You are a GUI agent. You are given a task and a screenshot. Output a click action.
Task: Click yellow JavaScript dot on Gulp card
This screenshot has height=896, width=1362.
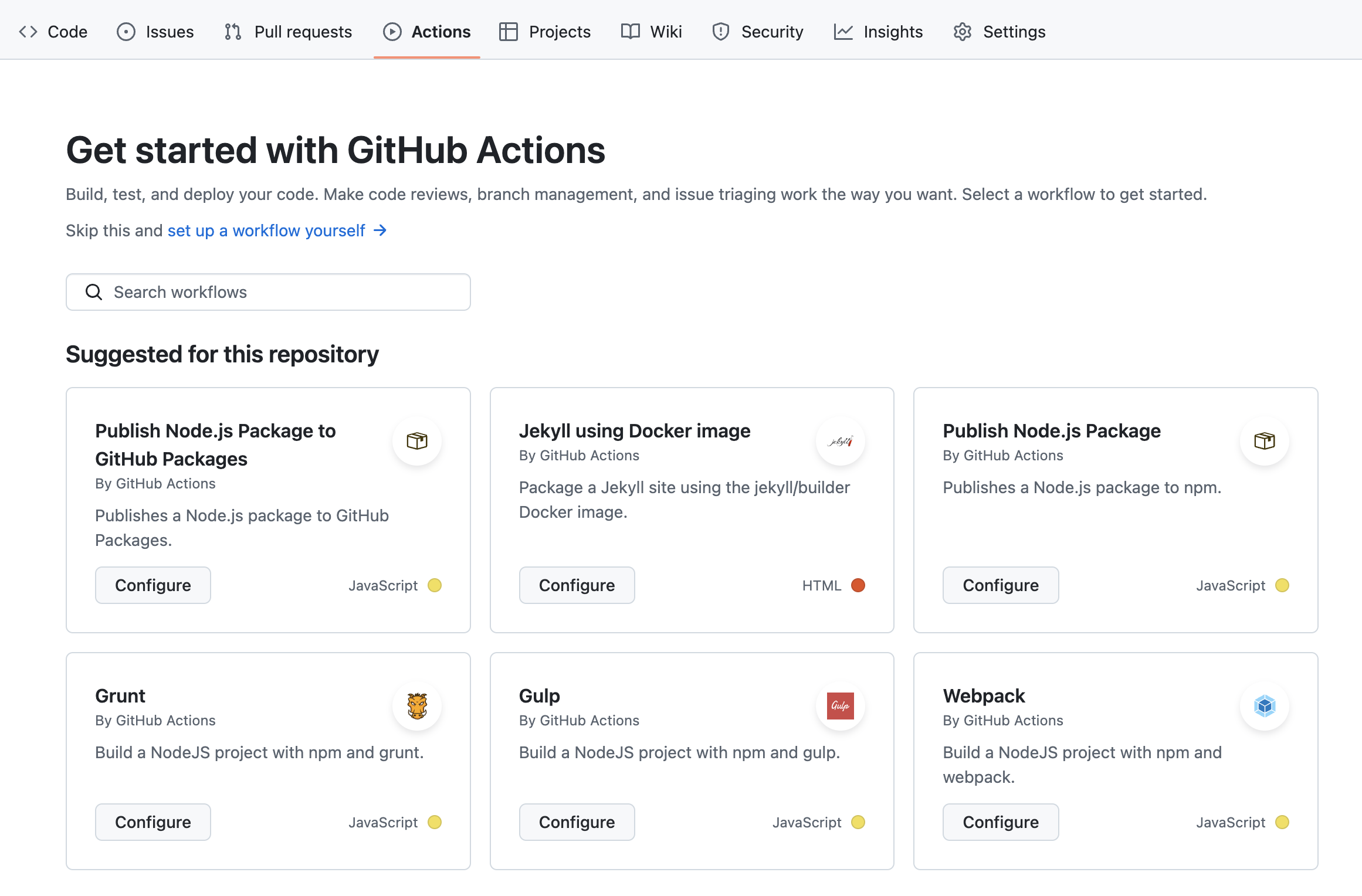click(858, 822)
